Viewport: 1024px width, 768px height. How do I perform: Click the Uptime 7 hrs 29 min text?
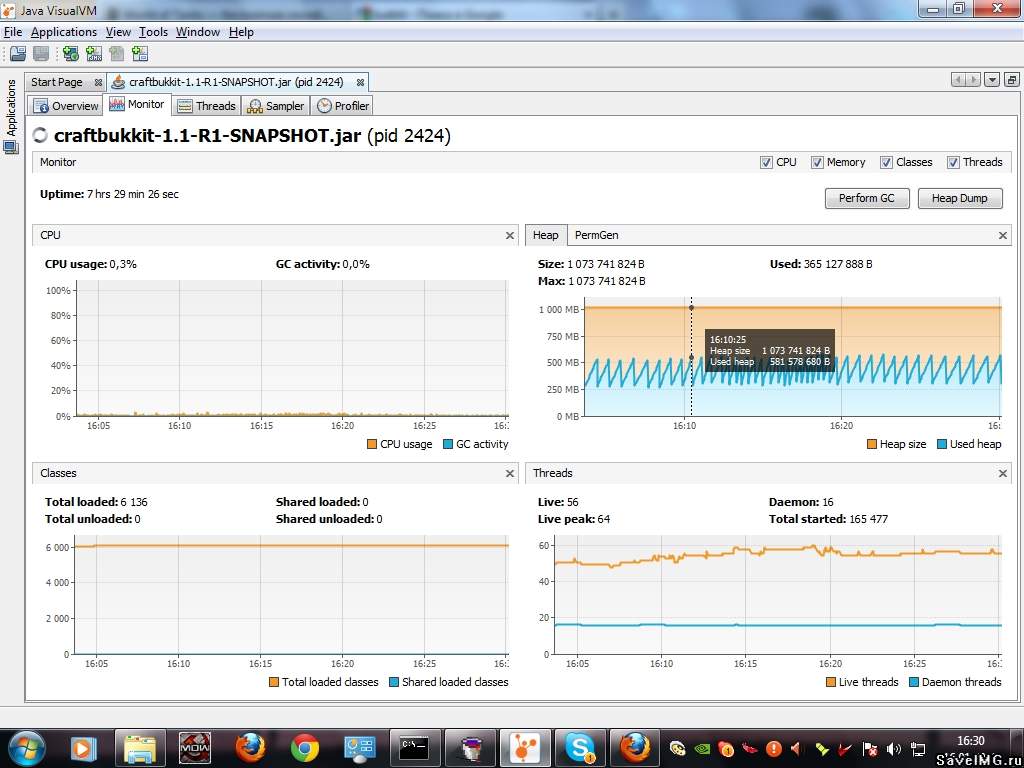109,195
